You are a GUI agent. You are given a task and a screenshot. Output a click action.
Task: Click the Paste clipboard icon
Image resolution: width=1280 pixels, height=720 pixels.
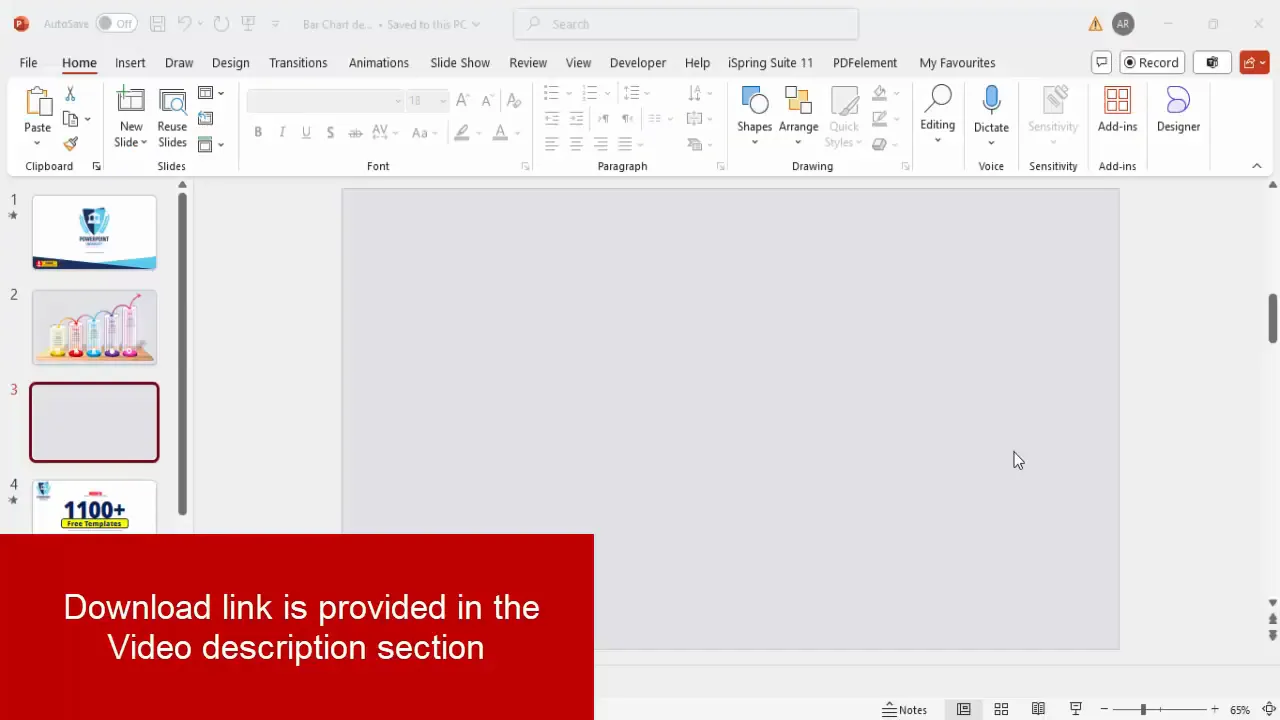pos(38,102)
